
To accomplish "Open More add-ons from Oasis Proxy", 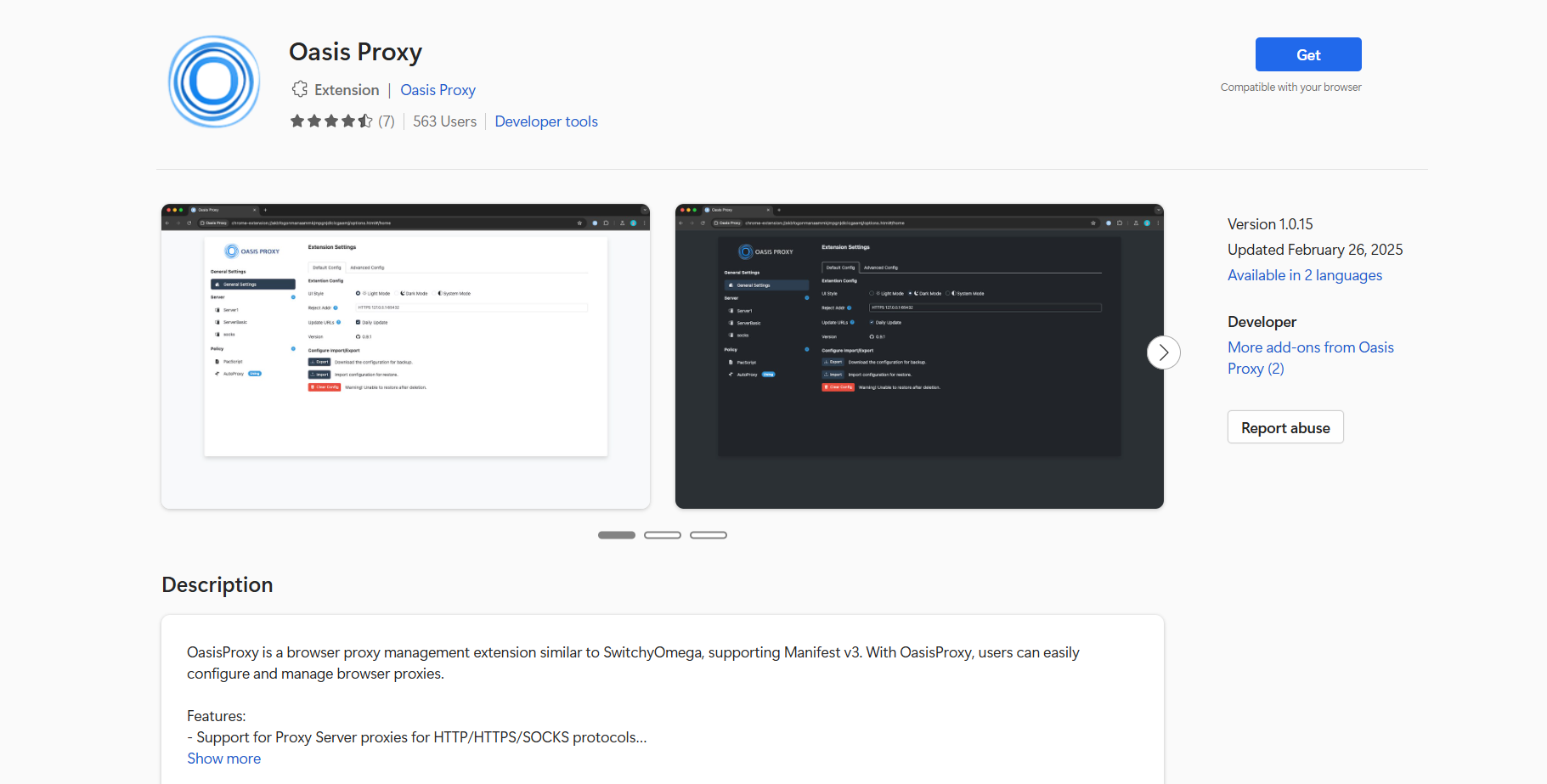I will [x=1311, y=358].
